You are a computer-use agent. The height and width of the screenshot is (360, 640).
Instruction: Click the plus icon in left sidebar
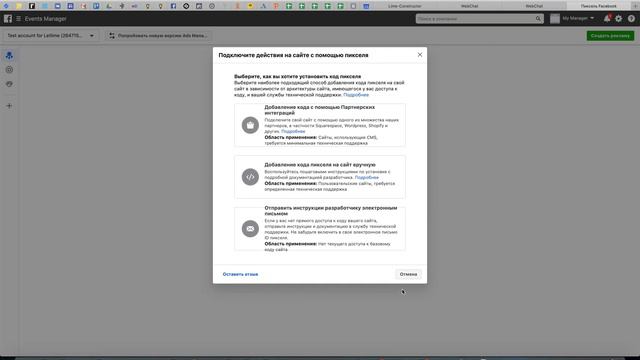point(9,106)
